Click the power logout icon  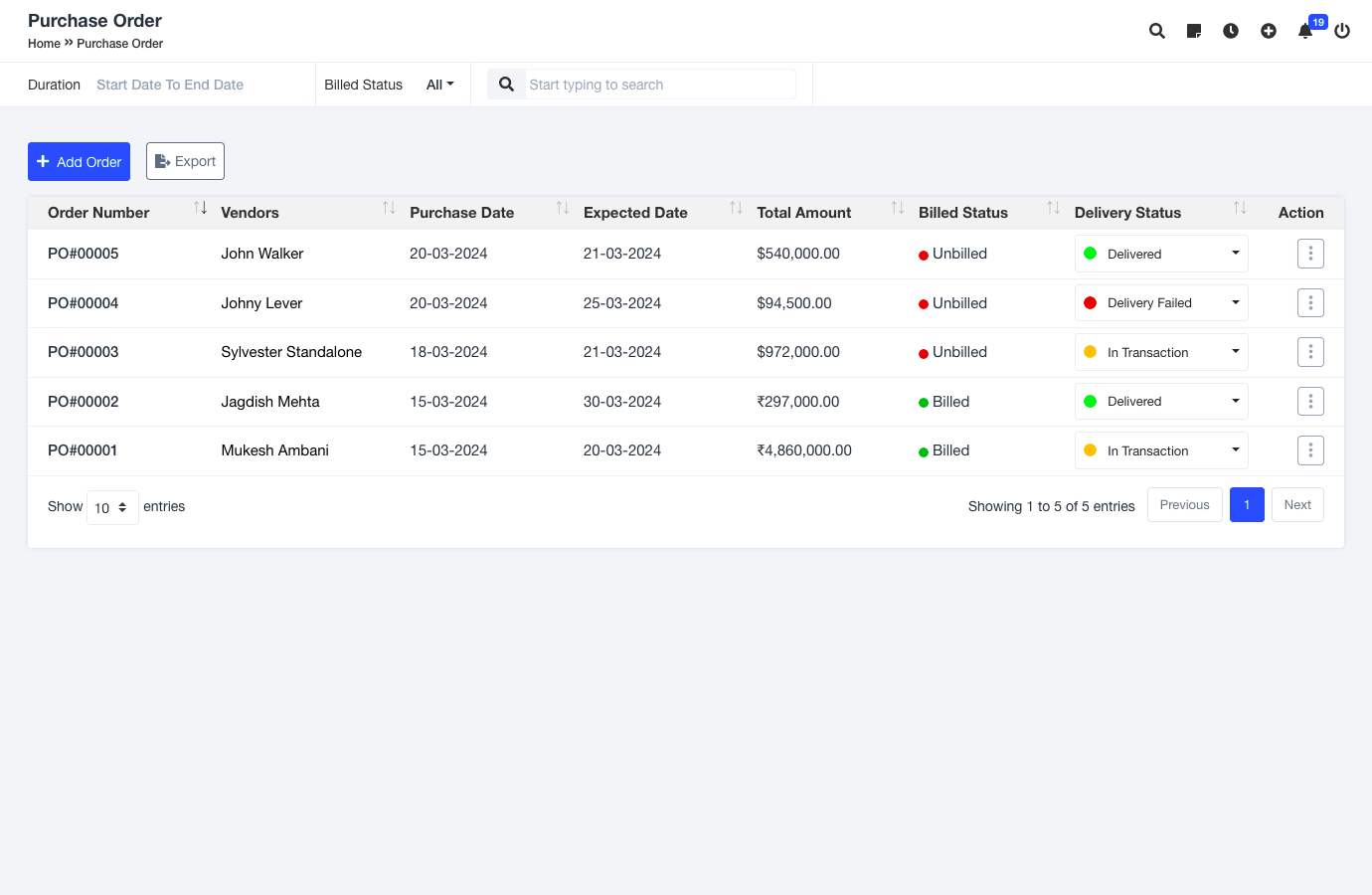click(1342, 31)
